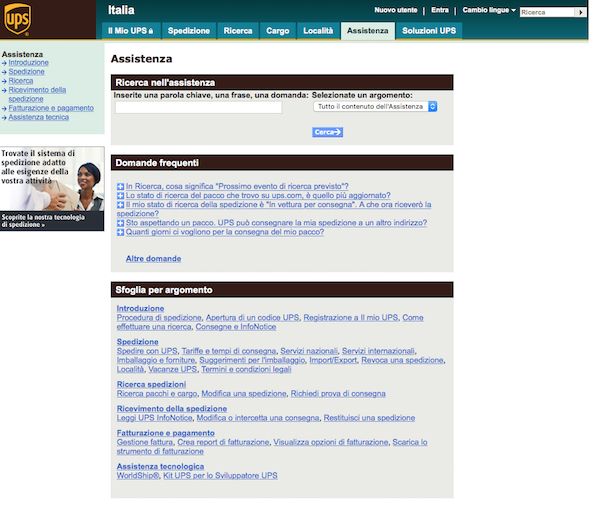Open sidebar Ricevimento della spedizione link
The height and width of the screenshot is (505, 610).
pos(37,95)
